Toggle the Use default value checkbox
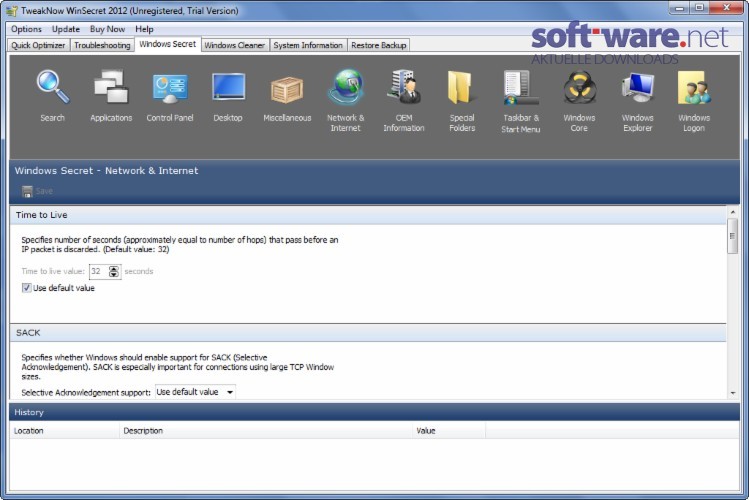The height and width of the screenshot is (500, 749). click(x=26, y=288)
